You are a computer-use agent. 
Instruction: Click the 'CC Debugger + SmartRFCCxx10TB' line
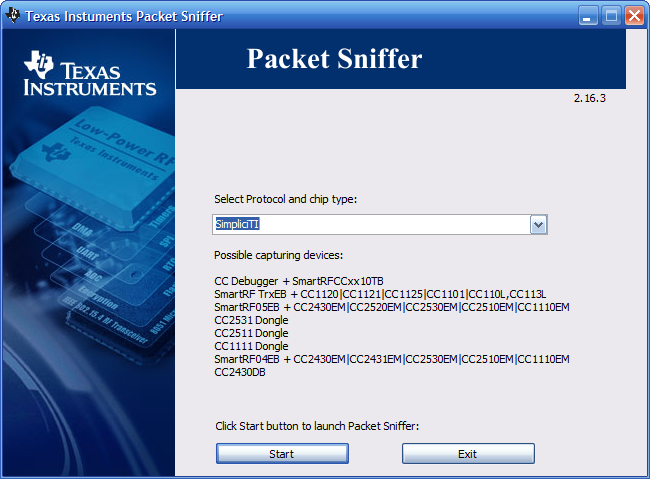(x=298, y=281)
